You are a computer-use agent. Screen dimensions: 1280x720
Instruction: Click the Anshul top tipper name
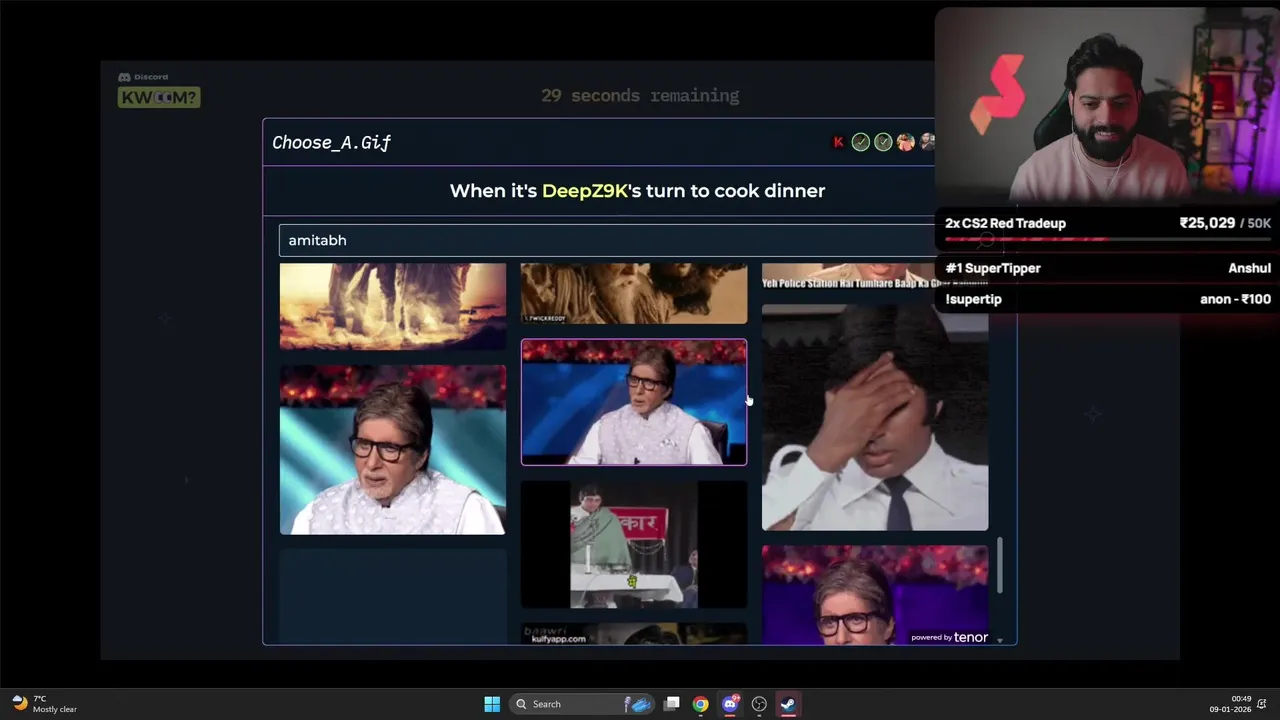click(x=1249, y=268)
